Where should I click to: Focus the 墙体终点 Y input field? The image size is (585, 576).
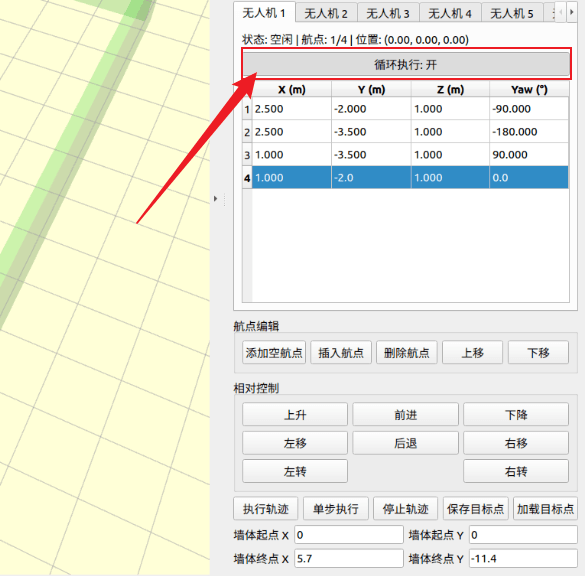[523, 558]
